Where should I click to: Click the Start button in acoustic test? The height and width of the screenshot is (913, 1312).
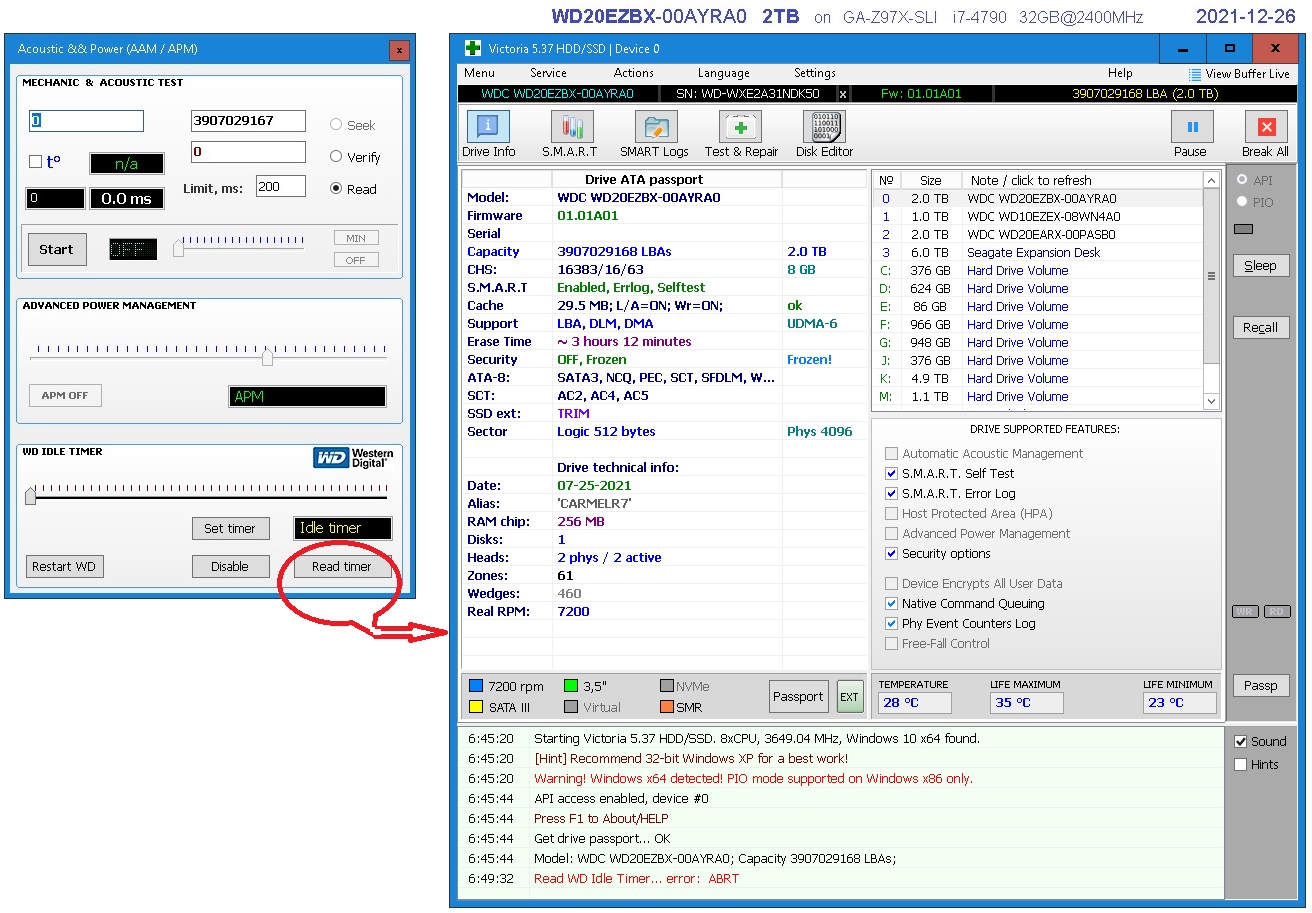(x=56, y=249)
